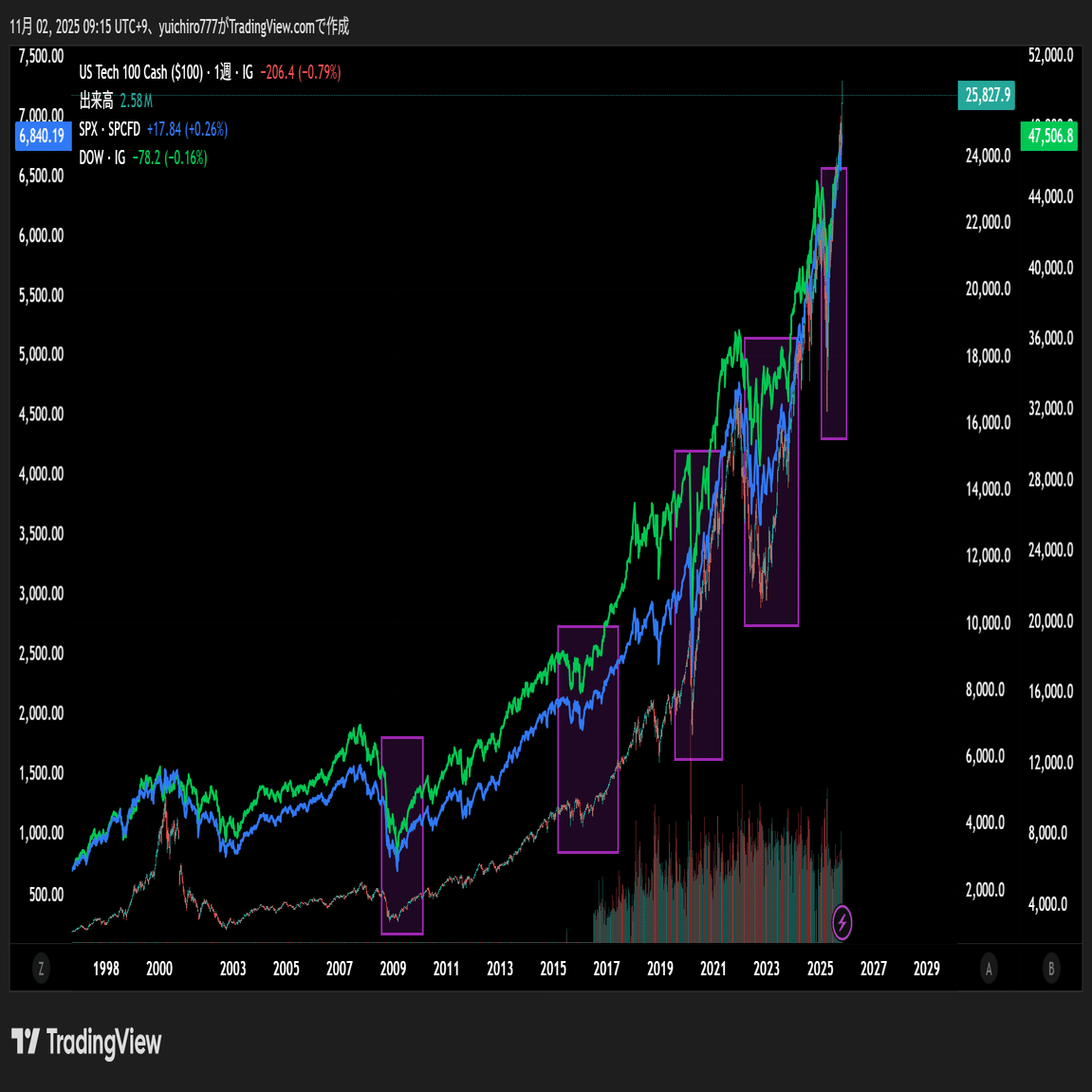Screen dimensions: 1092x1092
Task: Click the 18,000.0 scale label
Action: point(988,356)
